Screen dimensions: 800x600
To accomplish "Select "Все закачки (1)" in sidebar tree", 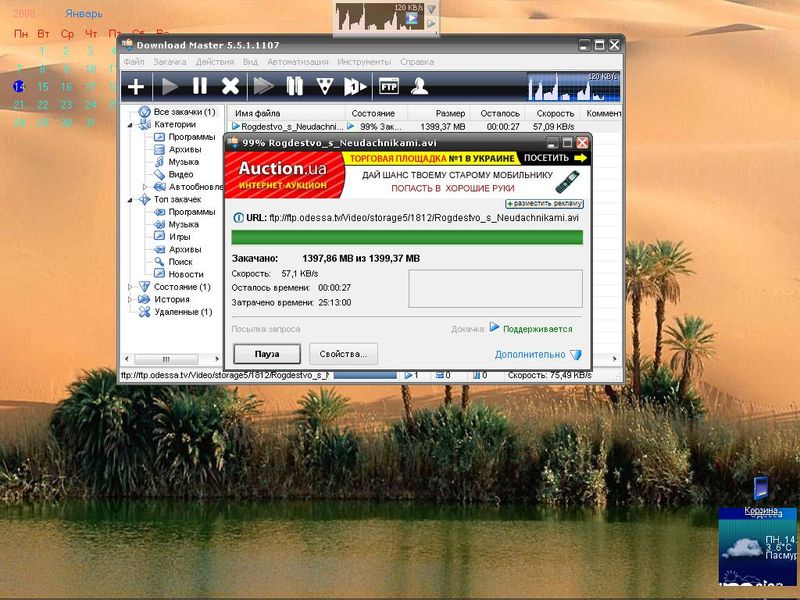I will [184, 112].
